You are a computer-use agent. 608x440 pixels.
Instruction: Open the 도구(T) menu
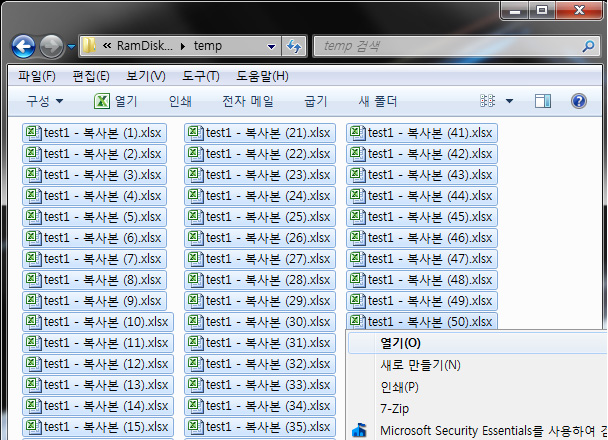pos(200,76)
